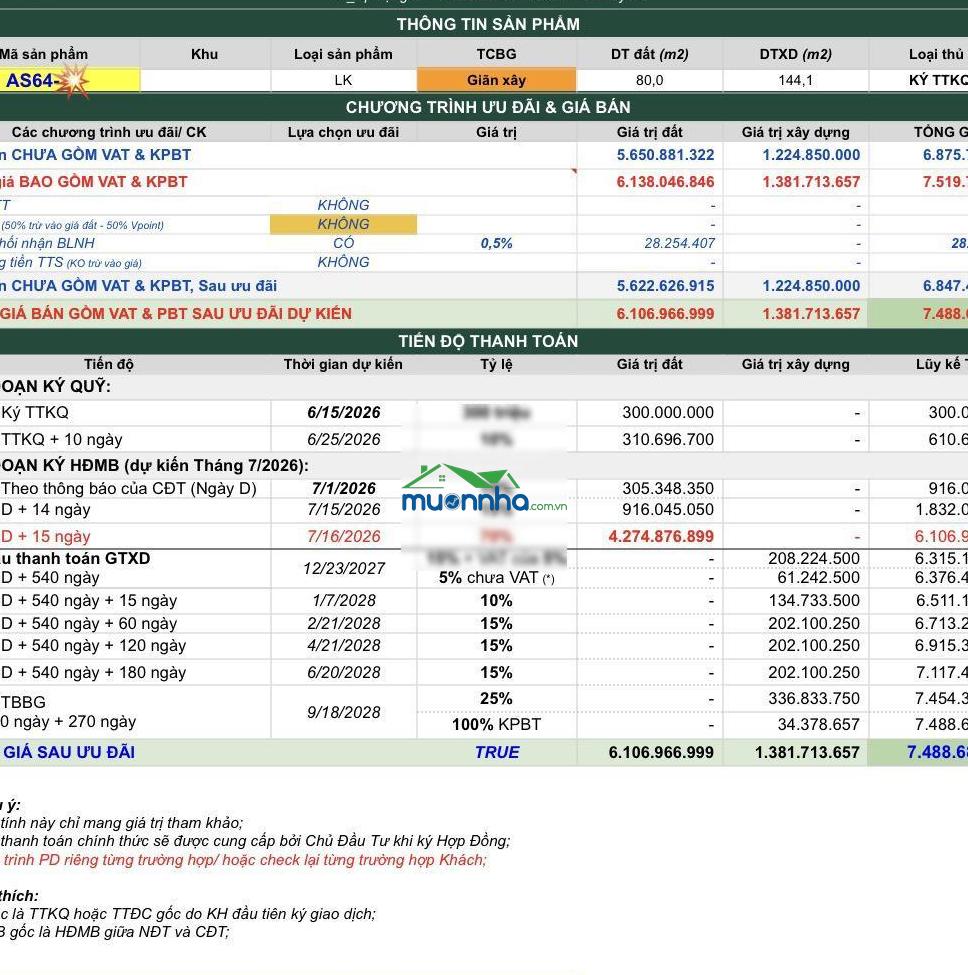
Task: Select construction amount 134.733.500
Action: pos(814,600)
